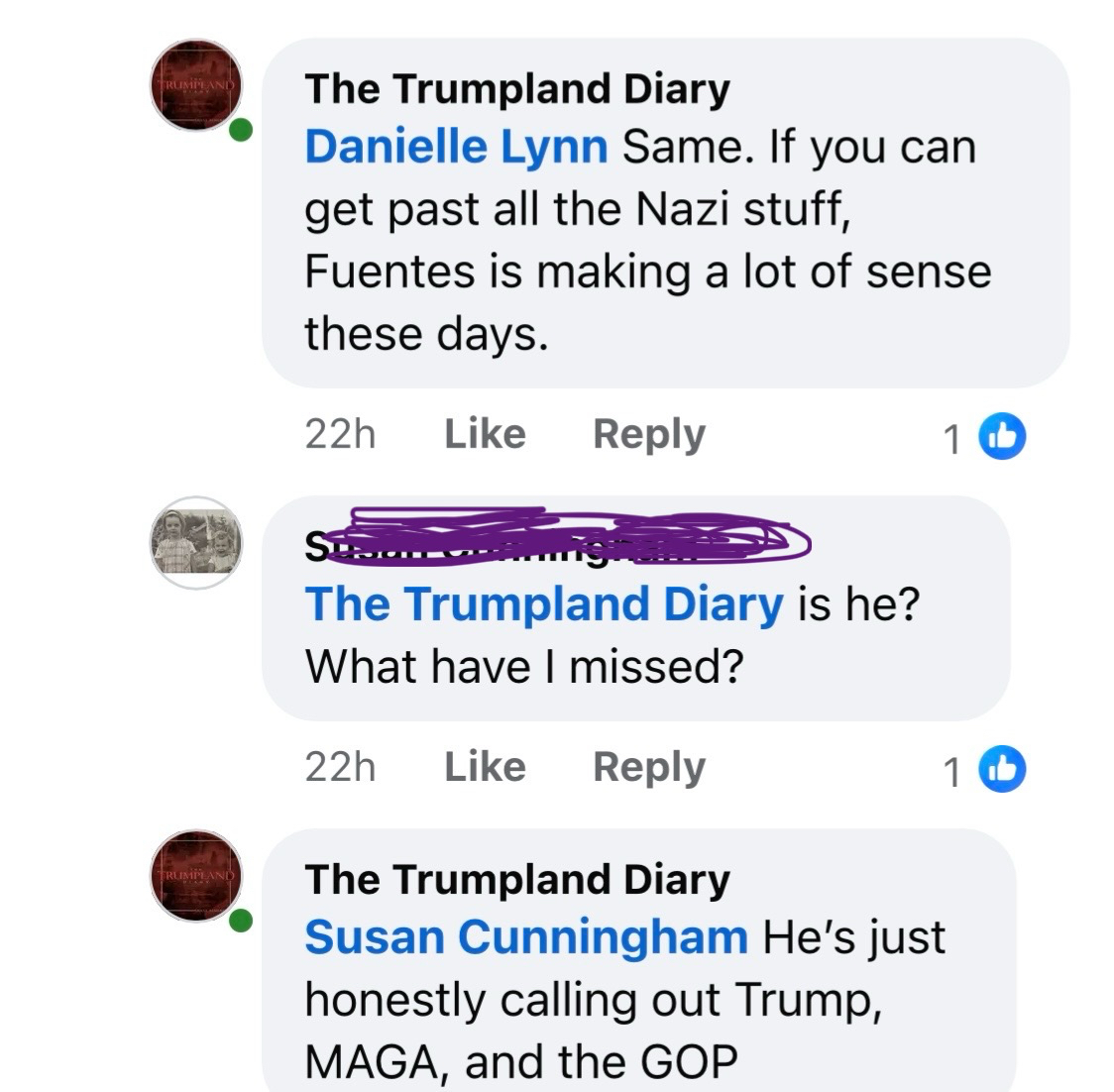Like the "What have I missed?" comment
This screenshot has height=1092, width=1114.
tap(485, 767)
